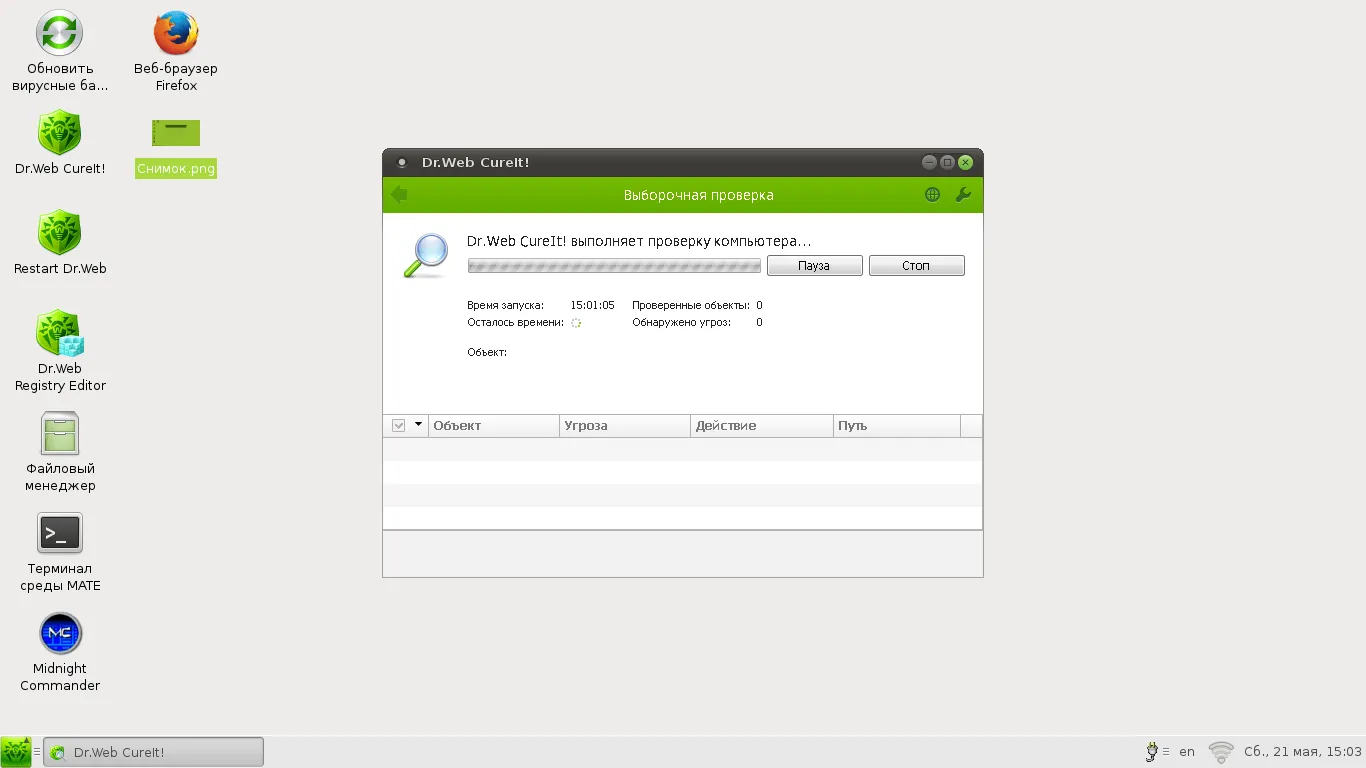Click the scan progress bar

pyautogui.click(x=614, y=266)
